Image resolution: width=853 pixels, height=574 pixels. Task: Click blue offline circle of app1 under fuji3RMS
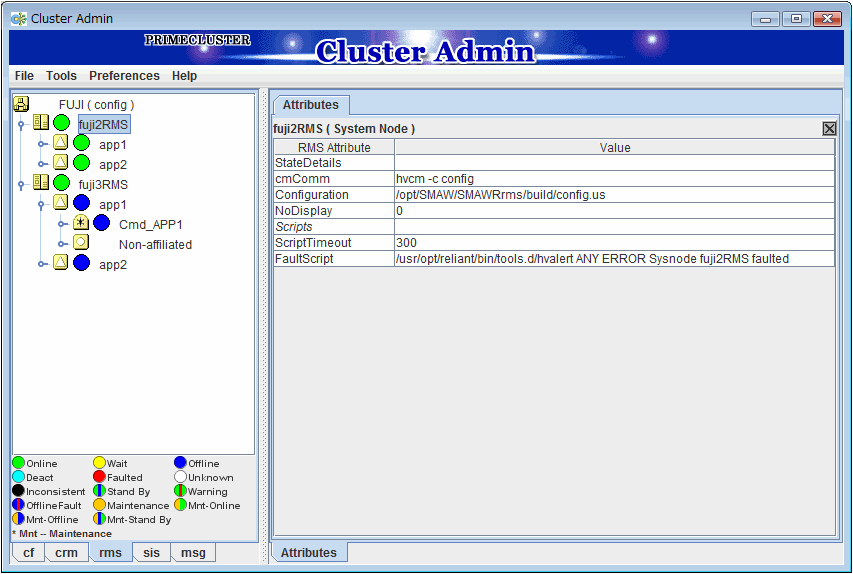[x=82, y=203]
